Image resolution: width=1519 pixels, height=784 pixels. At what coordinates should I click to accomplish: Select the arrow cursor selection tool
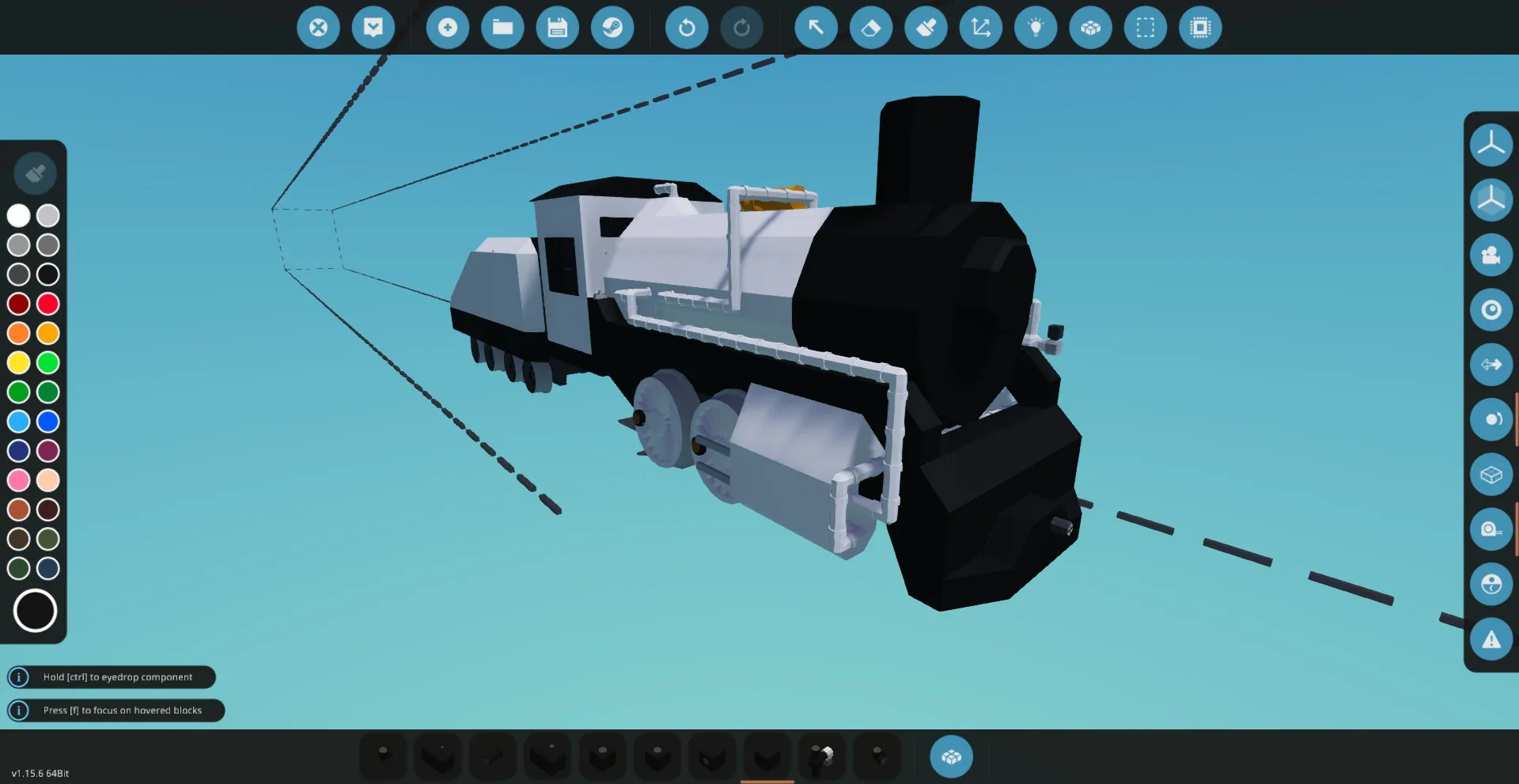[x=816, y=28]
